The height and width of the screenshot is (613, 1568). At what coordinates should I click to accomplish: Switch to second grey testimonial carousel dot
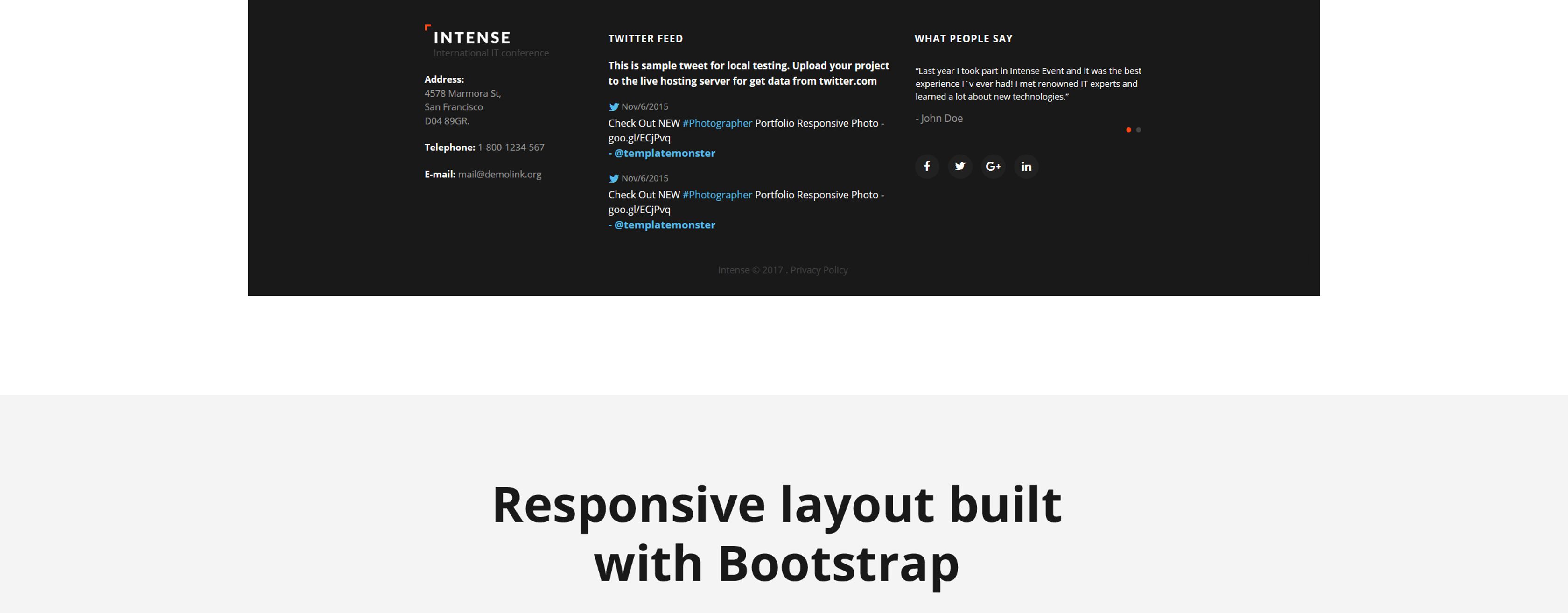click(1138, 130)
